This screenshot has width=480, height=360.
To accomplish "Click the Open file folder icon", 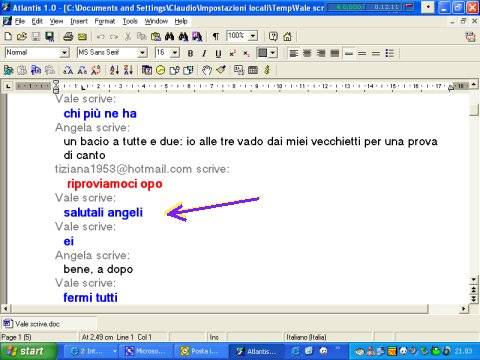I will tap(22, 36).
